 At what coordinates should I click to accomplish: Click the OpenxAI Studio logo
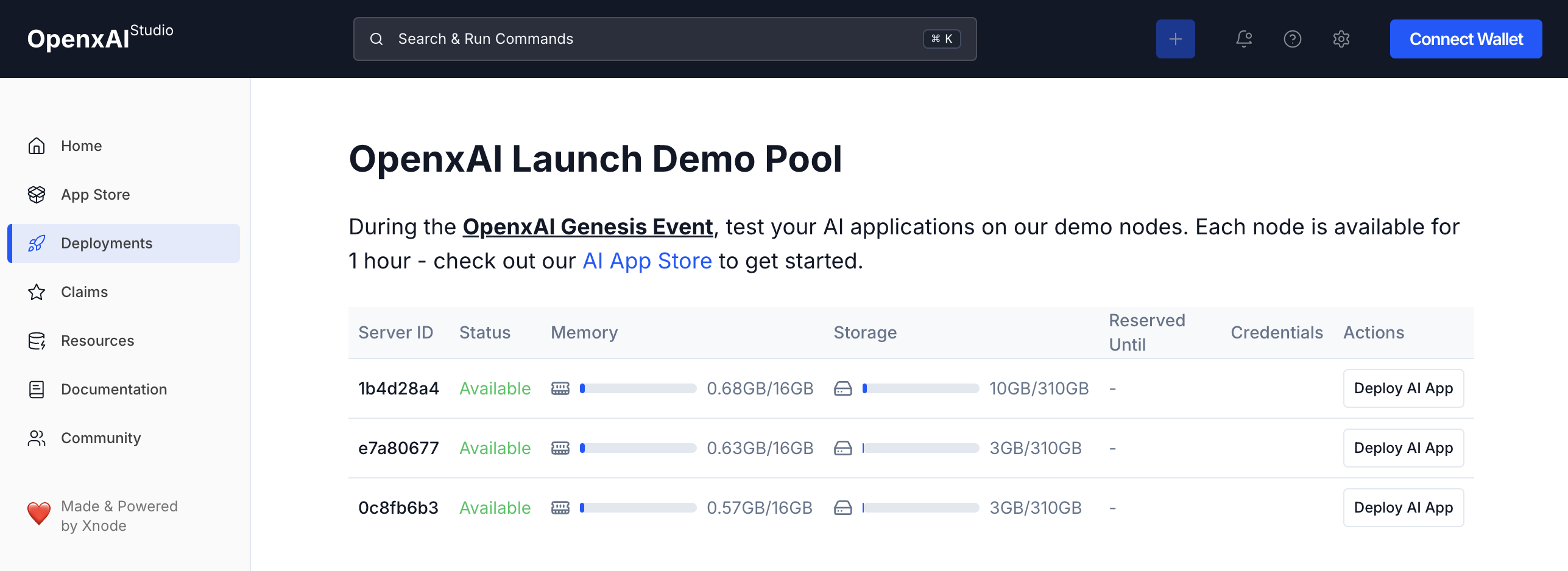pyautogui.click(x=100, y=38)
